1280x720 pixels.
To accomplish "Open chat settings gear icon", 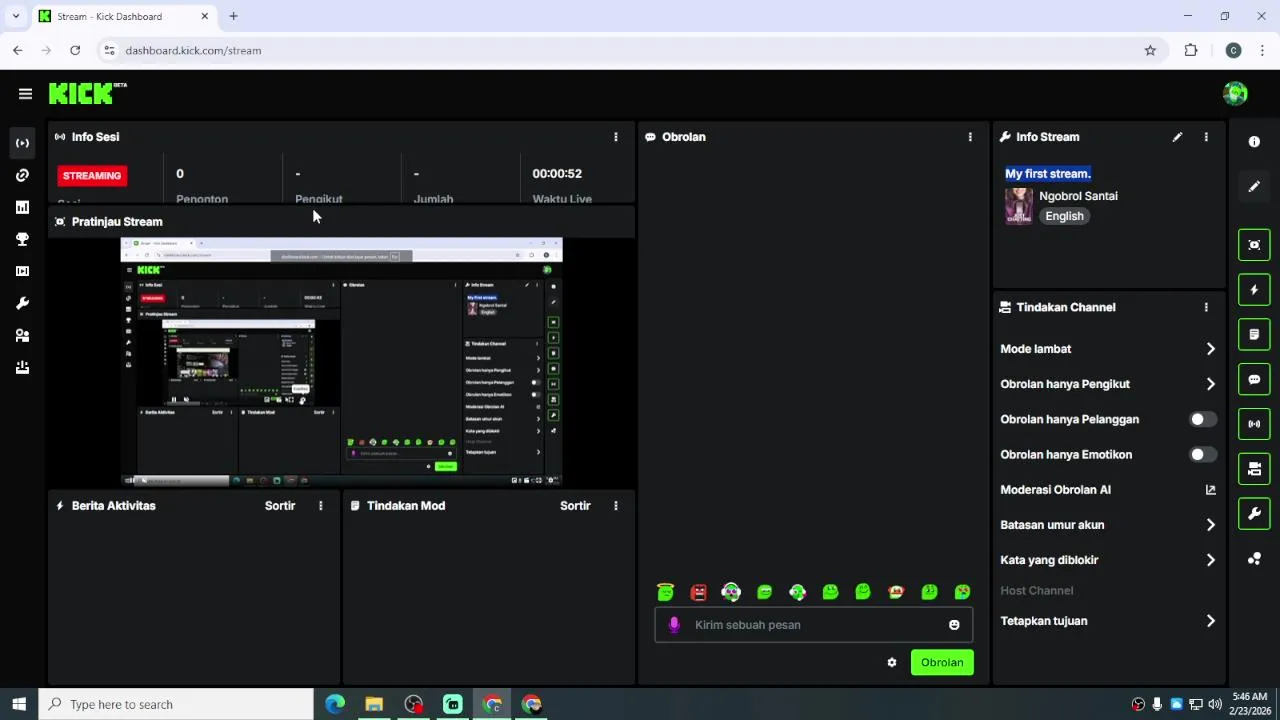I will point(892,662).
